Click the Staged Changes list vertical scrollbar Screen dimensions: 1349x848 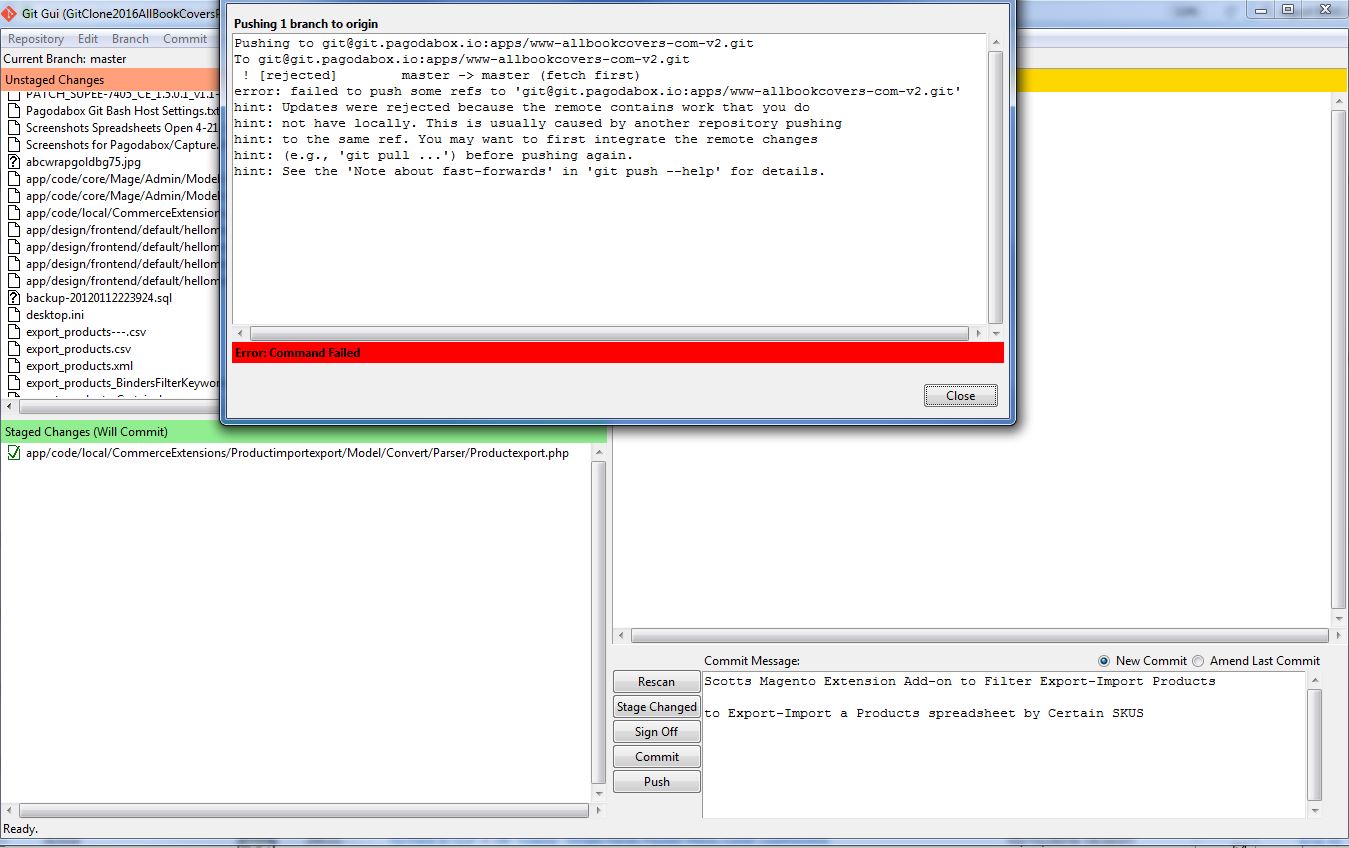[x=599, y=623]
